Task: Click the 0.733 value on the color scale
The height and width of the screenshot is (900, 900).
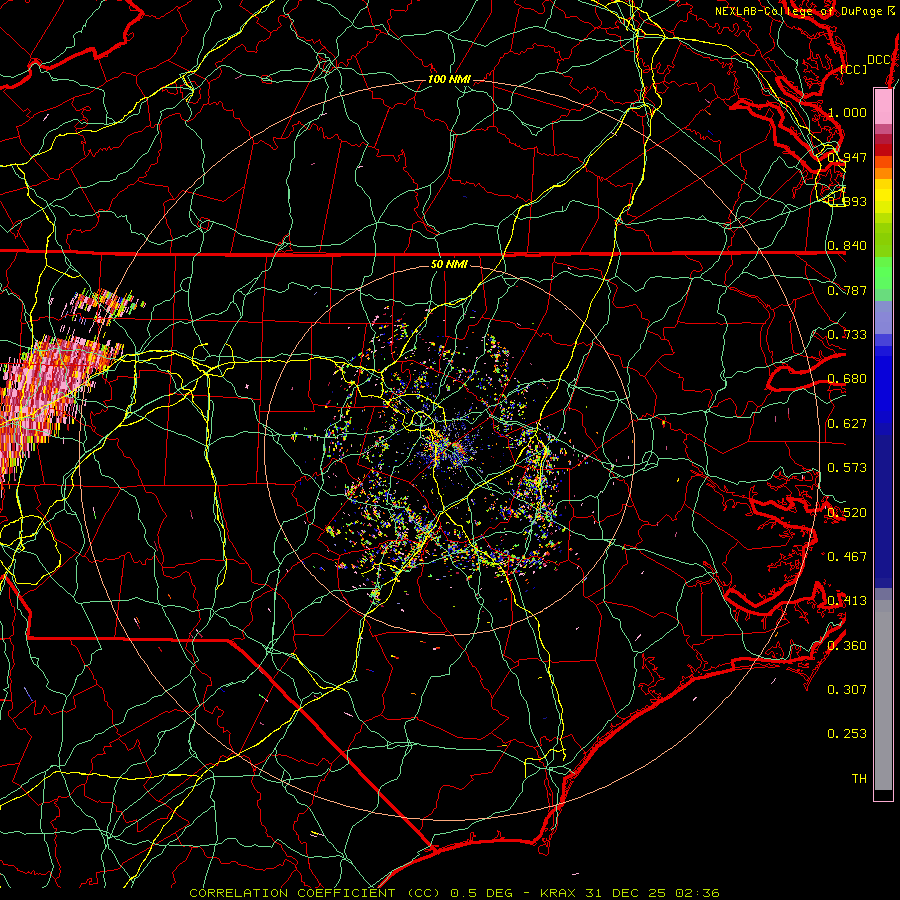Action: click(x=847, y=335)
